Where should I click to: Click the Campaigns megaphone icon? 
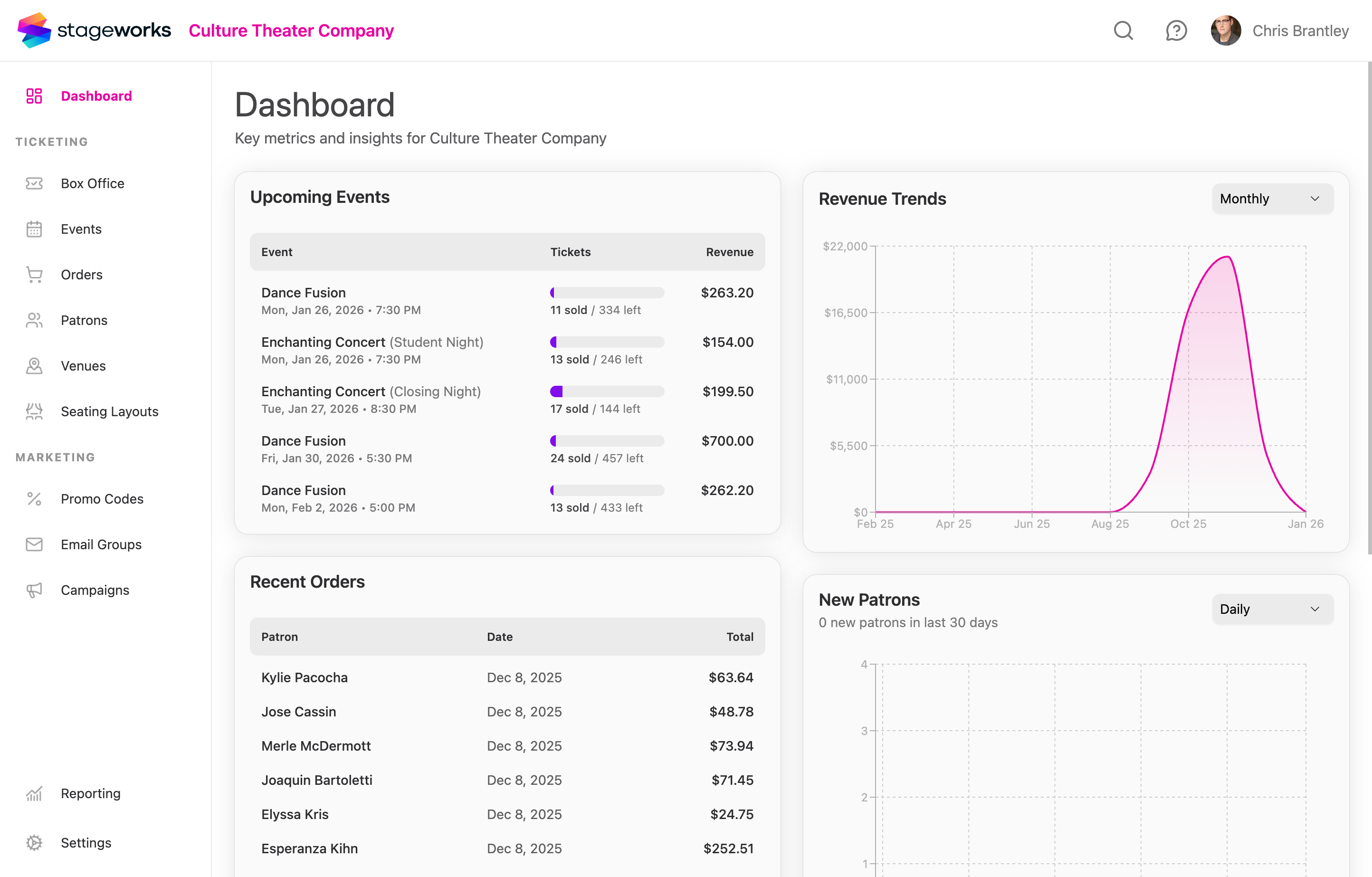(x=34, y=590)
